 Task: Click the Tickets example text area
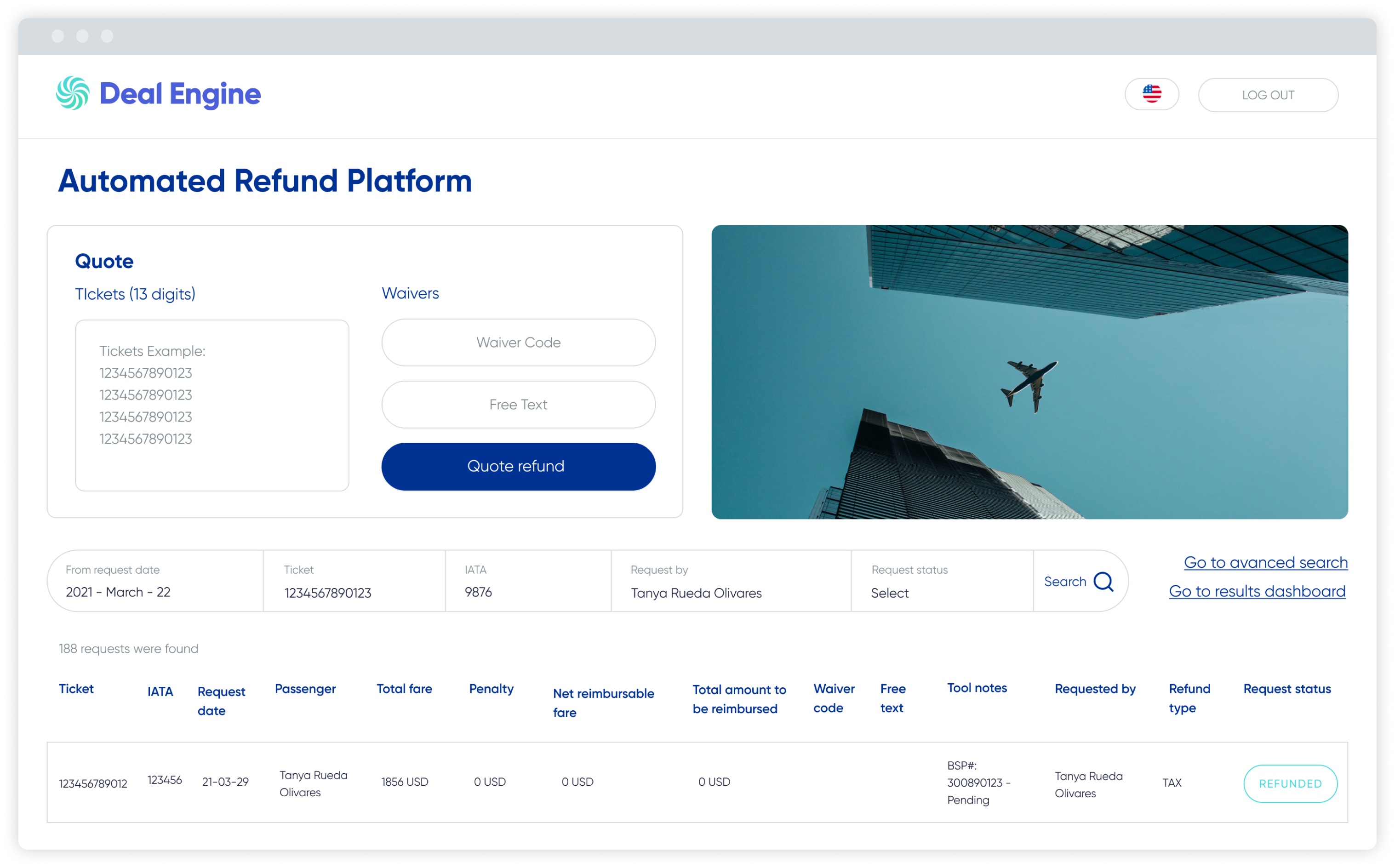(212, 405)
